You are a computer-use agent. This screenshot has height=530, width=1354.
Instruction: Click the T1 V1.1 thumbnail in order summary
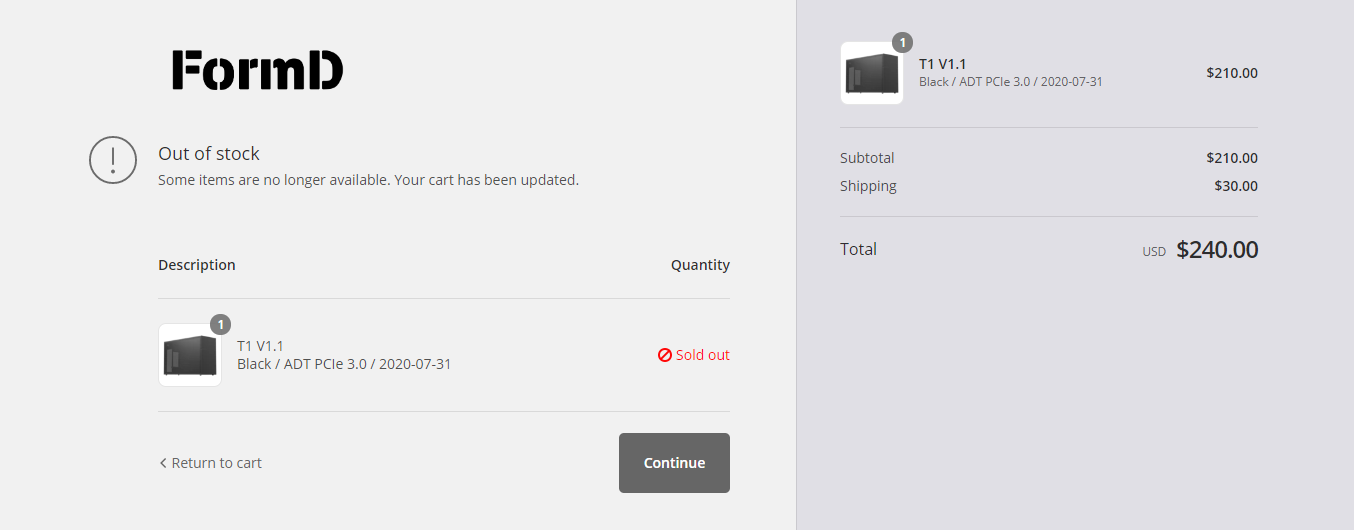coord(872,74)
